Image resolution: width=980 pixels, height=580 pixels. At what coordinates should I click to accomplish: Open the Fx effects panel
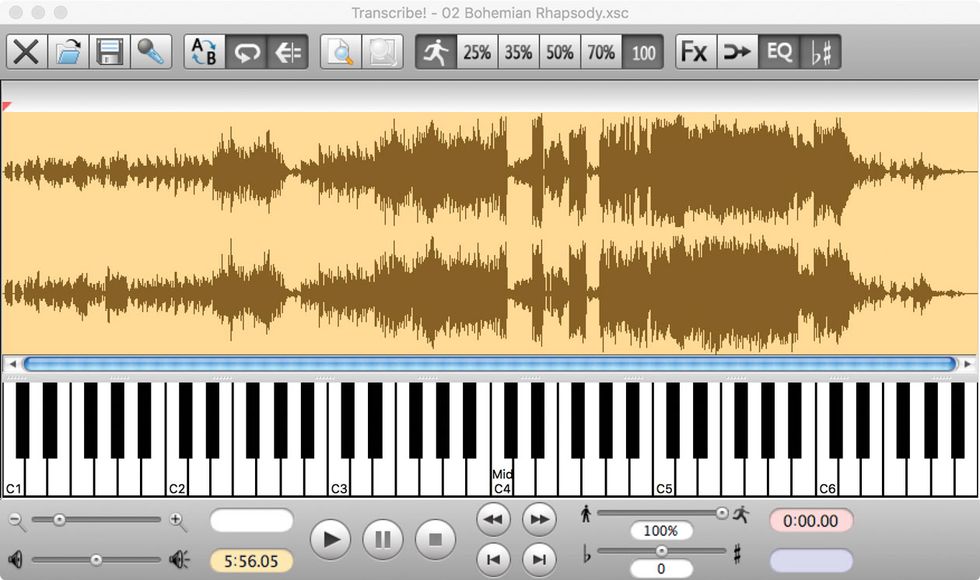pyautogui.click(x=694, y=52)
